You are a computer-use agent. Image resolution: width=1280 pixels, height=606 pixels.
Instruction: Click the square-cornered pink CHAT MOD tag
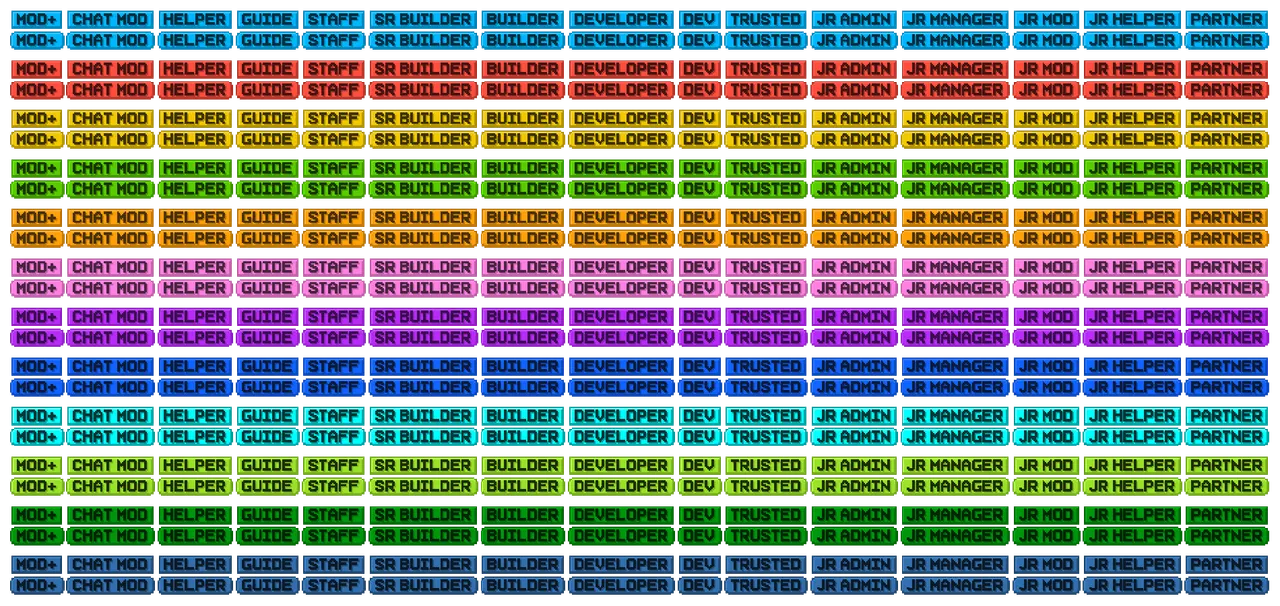pos(110,267)
